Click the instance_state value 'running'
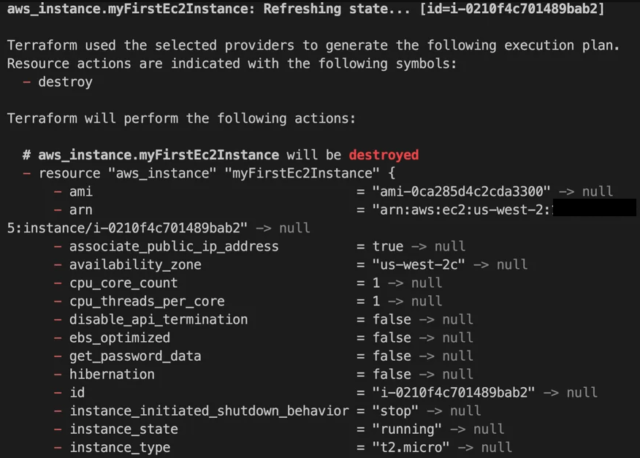The height and width of the screenshot is (458, 640). click(x=407, y=429)
